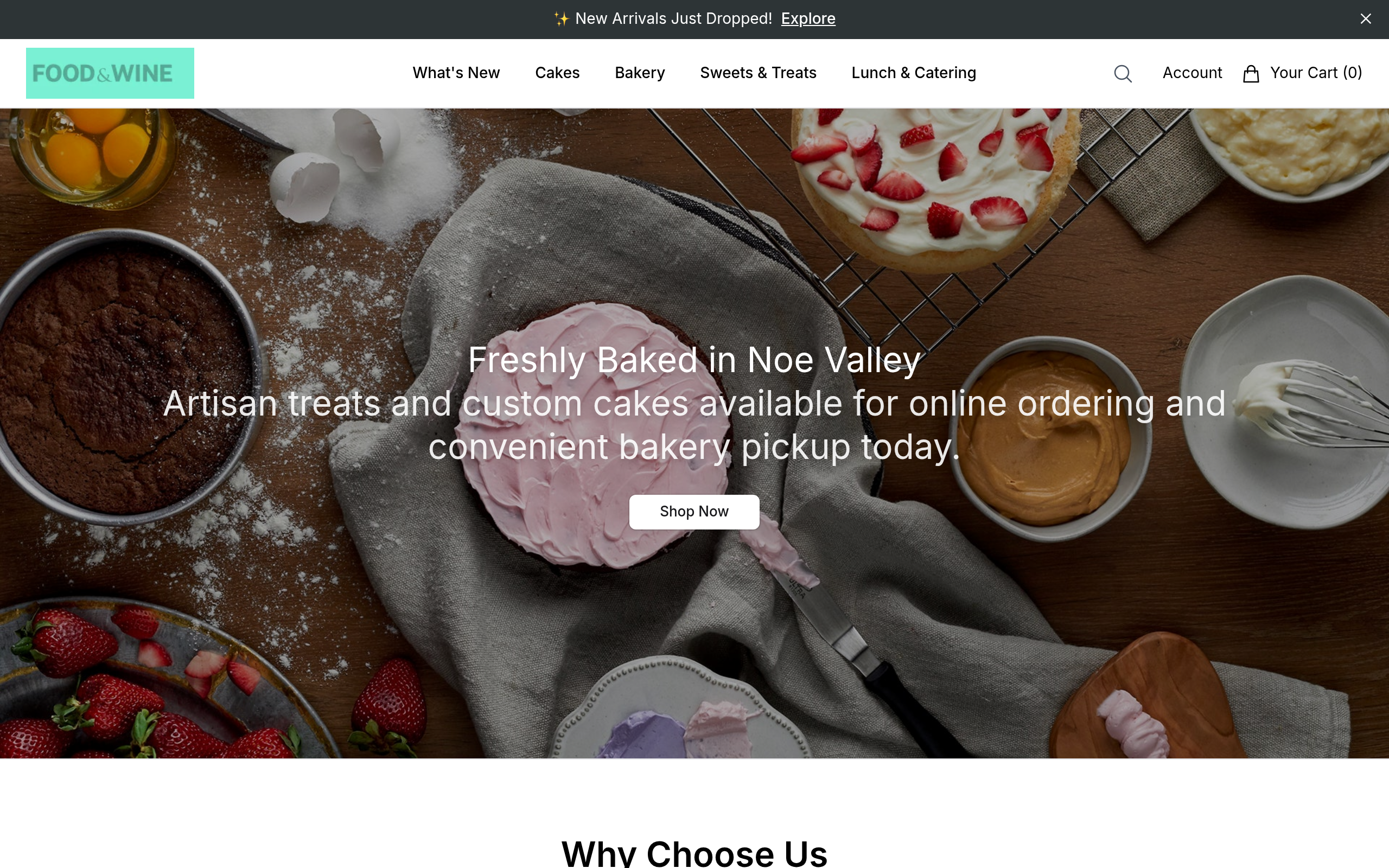Click the sparkle emoji in the banner
1389x868 pixels.
(562, 19)
